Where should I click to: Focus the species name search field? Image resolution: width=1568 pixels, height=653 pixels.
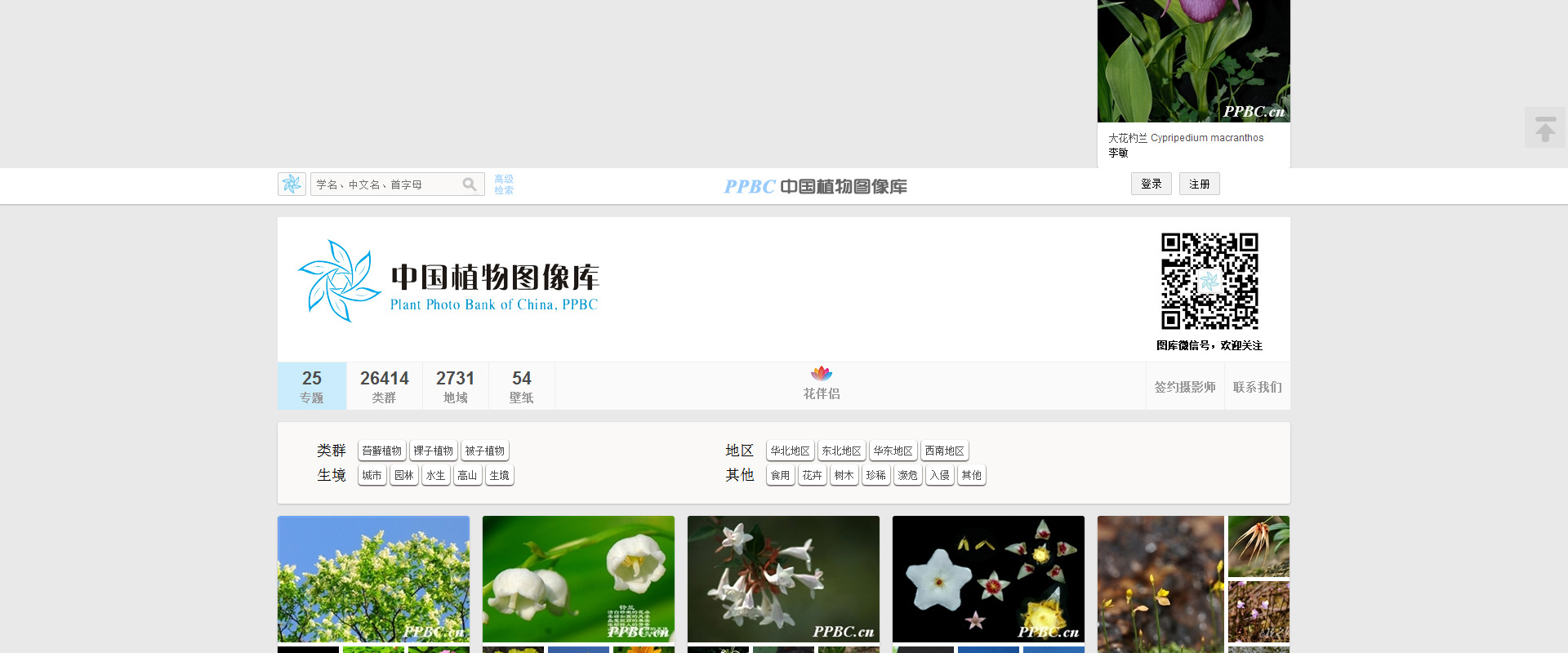point(385,184)
